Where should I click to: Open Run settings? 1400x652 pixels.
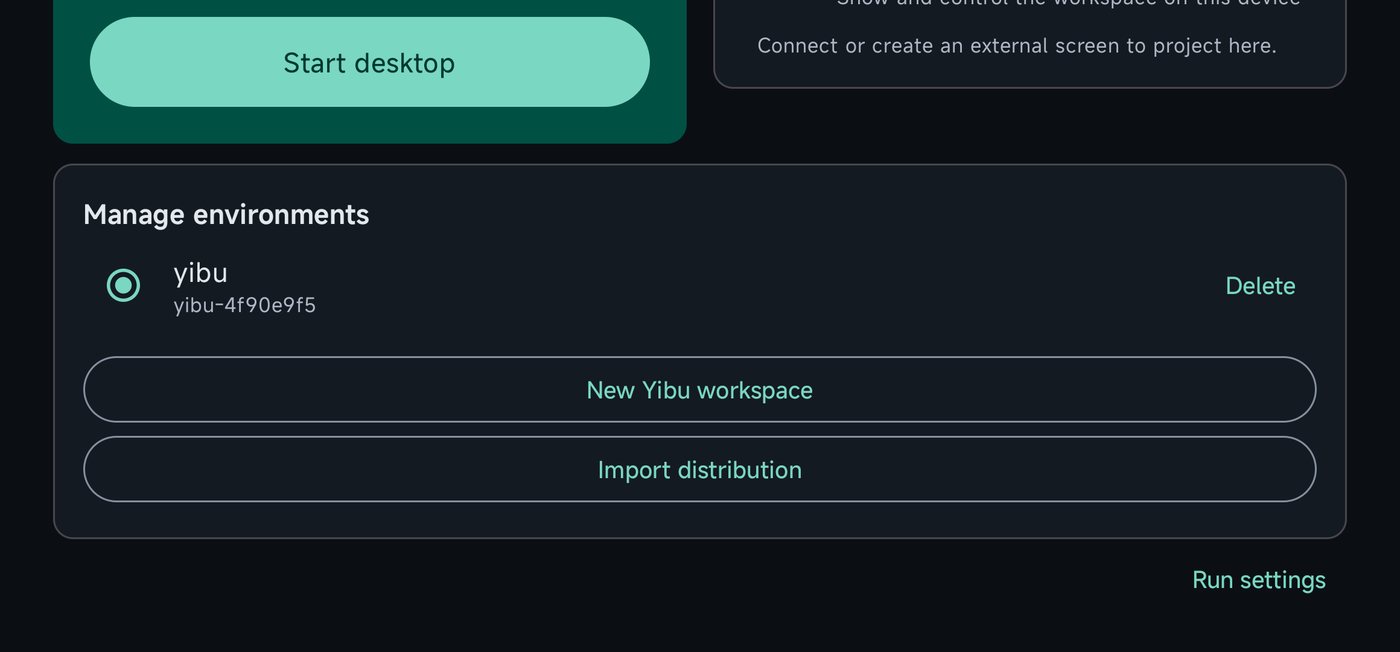tap(1259, 580)
